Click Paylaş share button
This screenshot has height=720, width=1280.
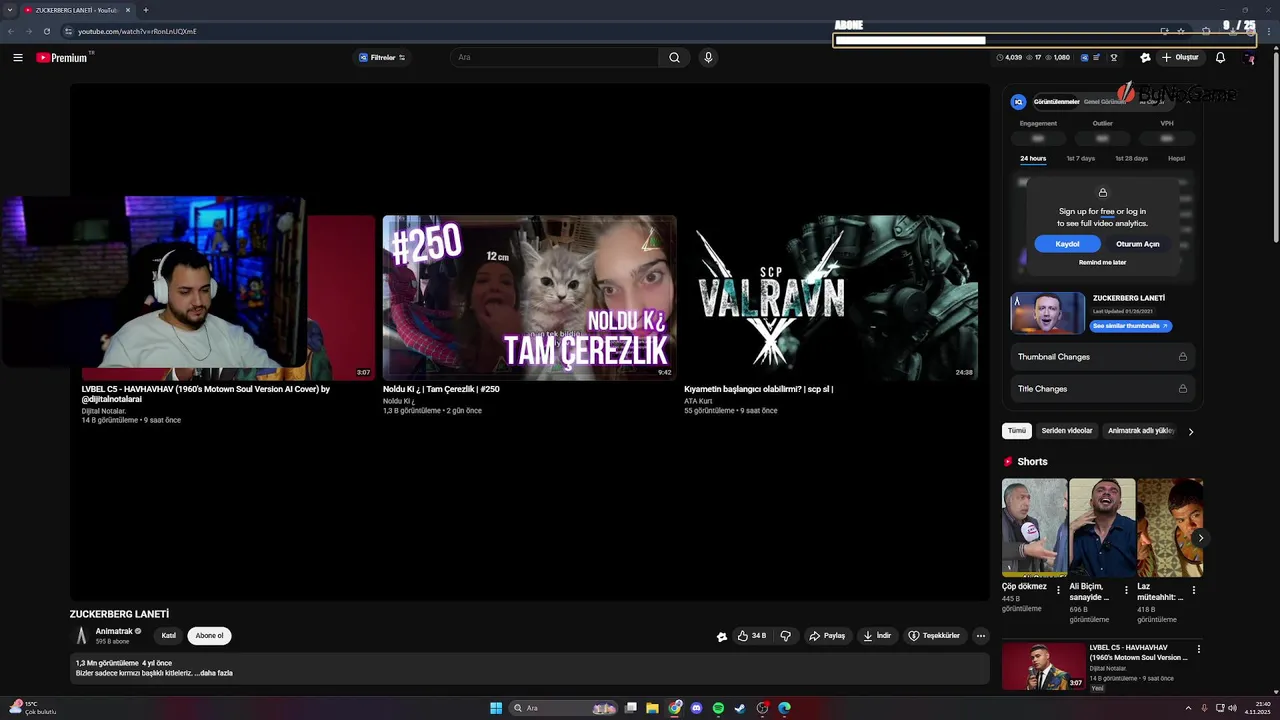[827, 636]
